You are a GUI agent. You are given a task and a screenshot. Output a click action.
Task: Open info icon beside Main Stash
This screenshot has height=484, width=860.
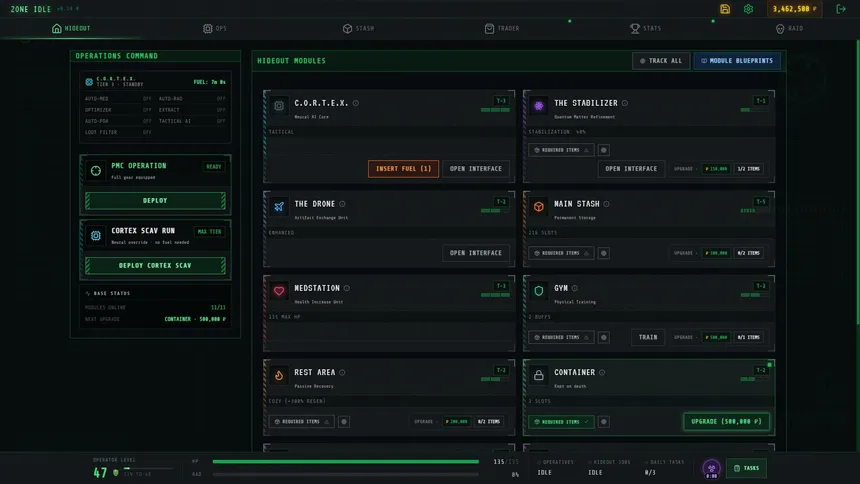[x=607, y=204]
